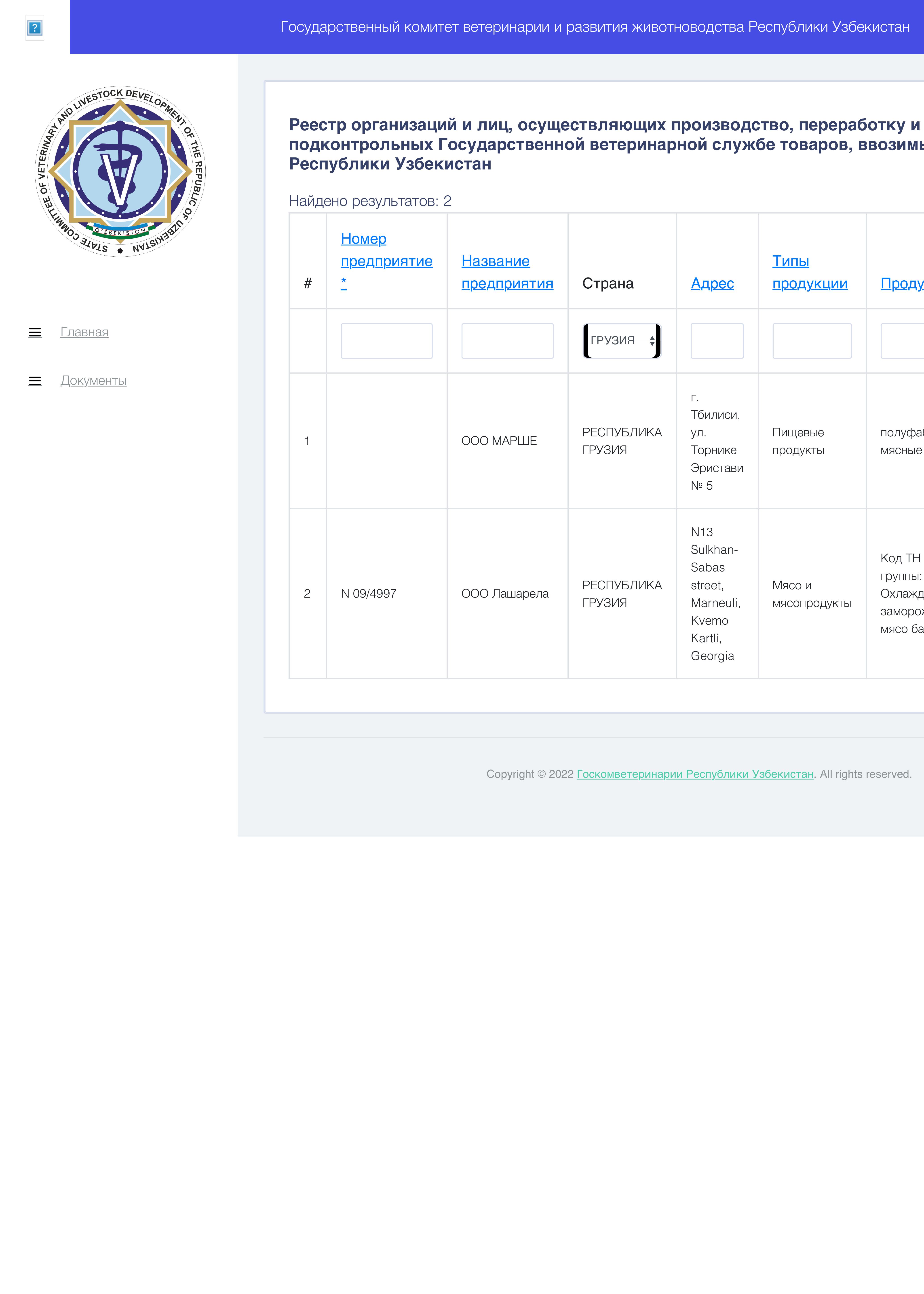924x1294 pixels.
Task: Click the veterinary committee emblem logo
Action: [x=120, y=171]
